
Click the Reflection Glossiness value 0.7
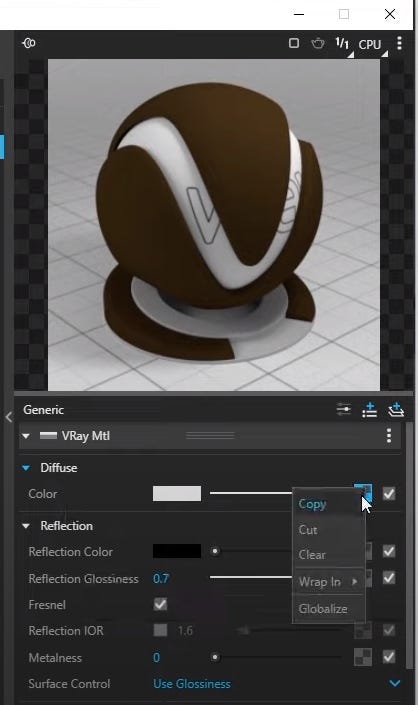pyautogui.click(x=161, y=578)
